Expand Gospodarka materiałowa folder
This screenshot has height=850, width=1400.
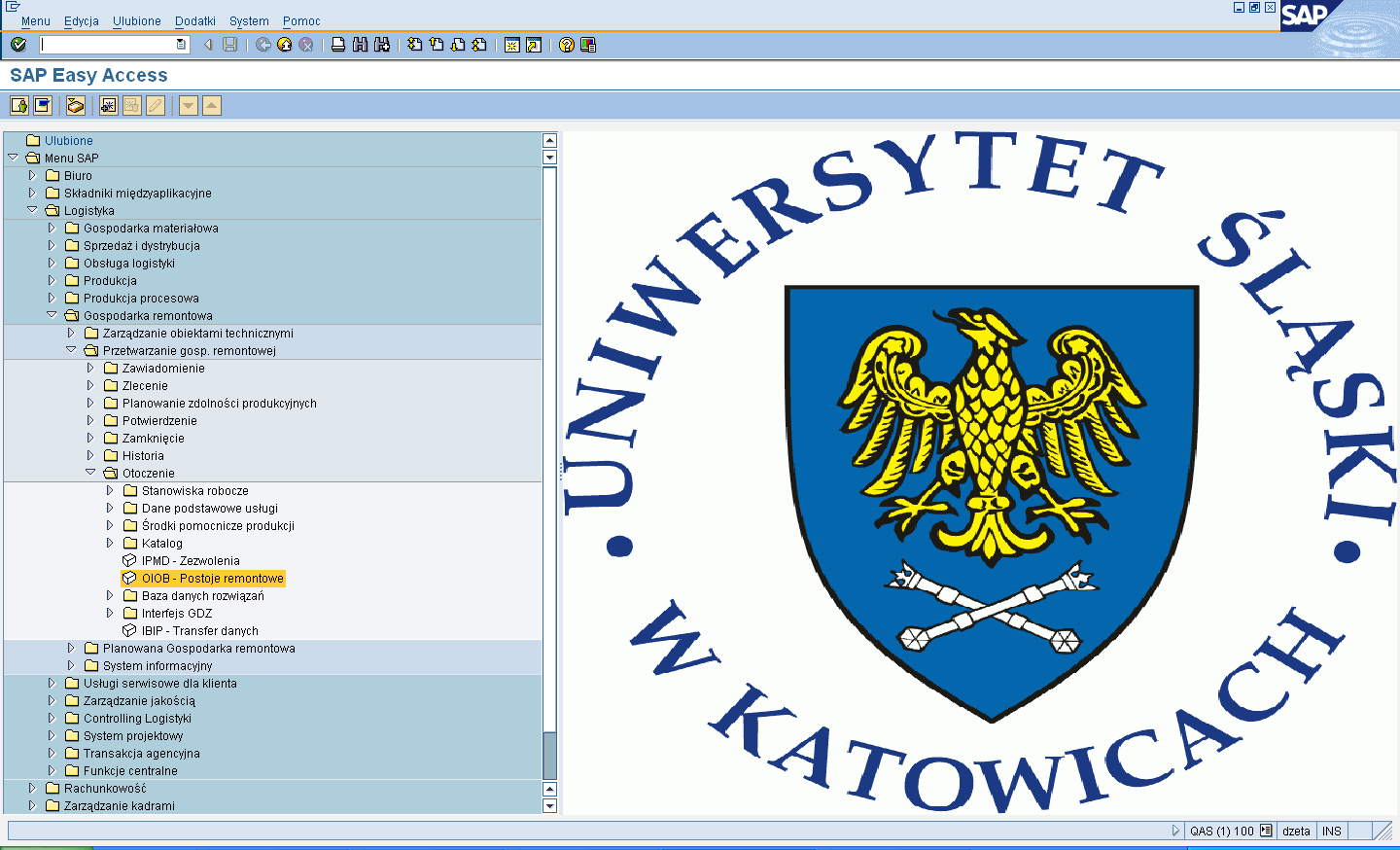[52, 228]
